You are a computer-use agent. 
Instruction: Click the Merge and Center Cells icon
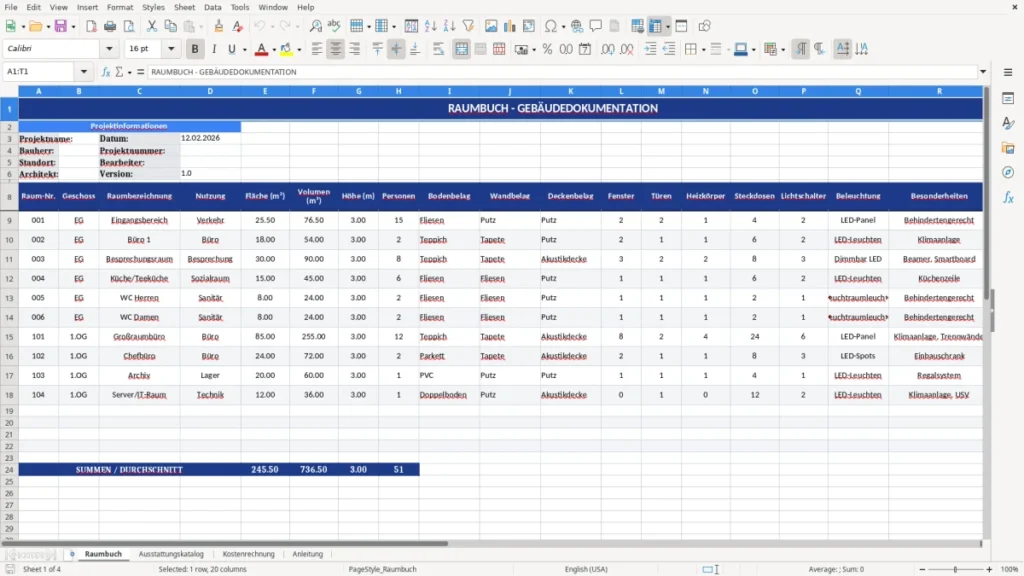(x=462, y=49)
